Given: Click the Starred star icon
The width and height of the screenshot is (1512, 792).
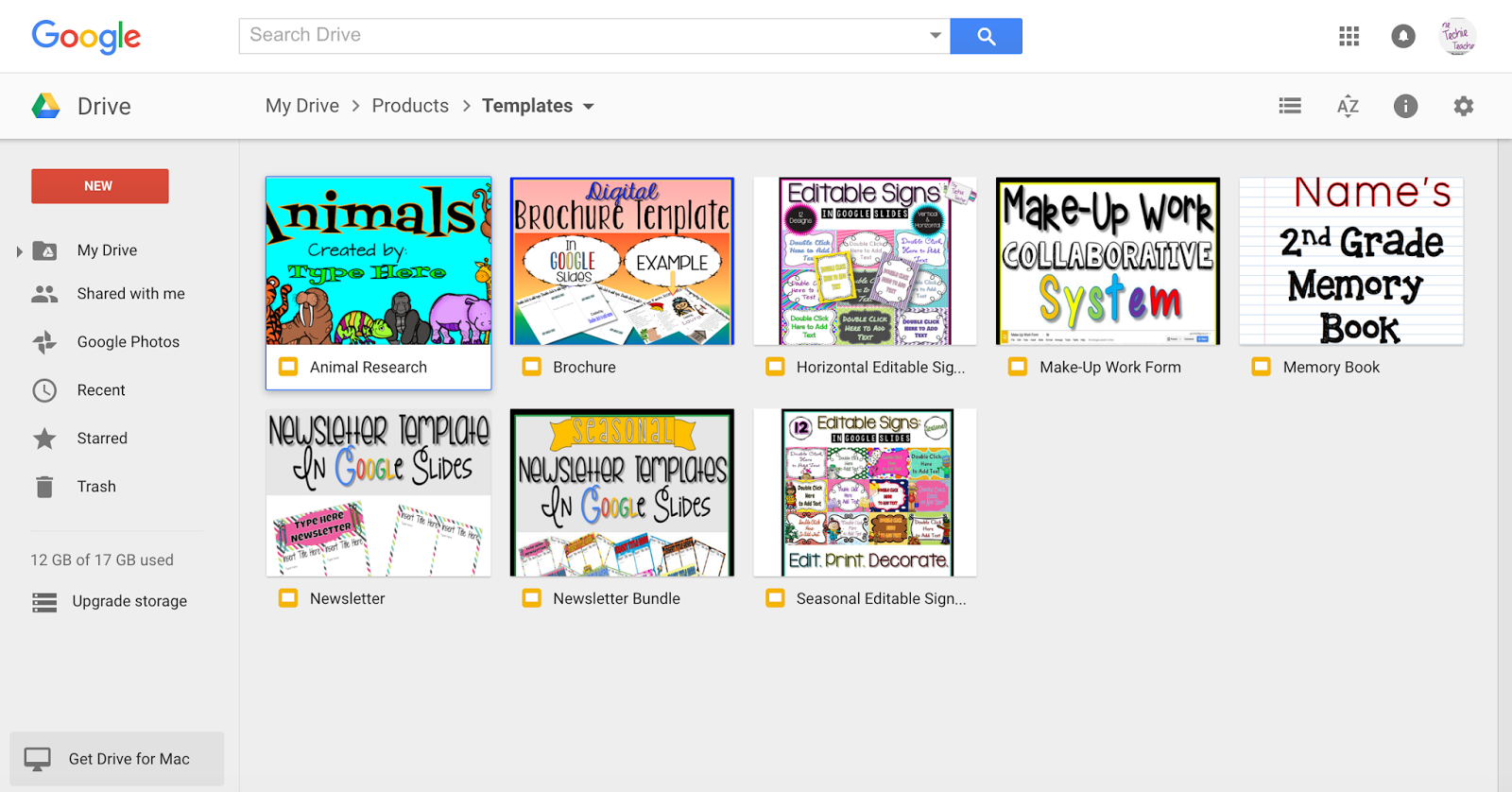Looking at the screenshot, I should point(44,439).
